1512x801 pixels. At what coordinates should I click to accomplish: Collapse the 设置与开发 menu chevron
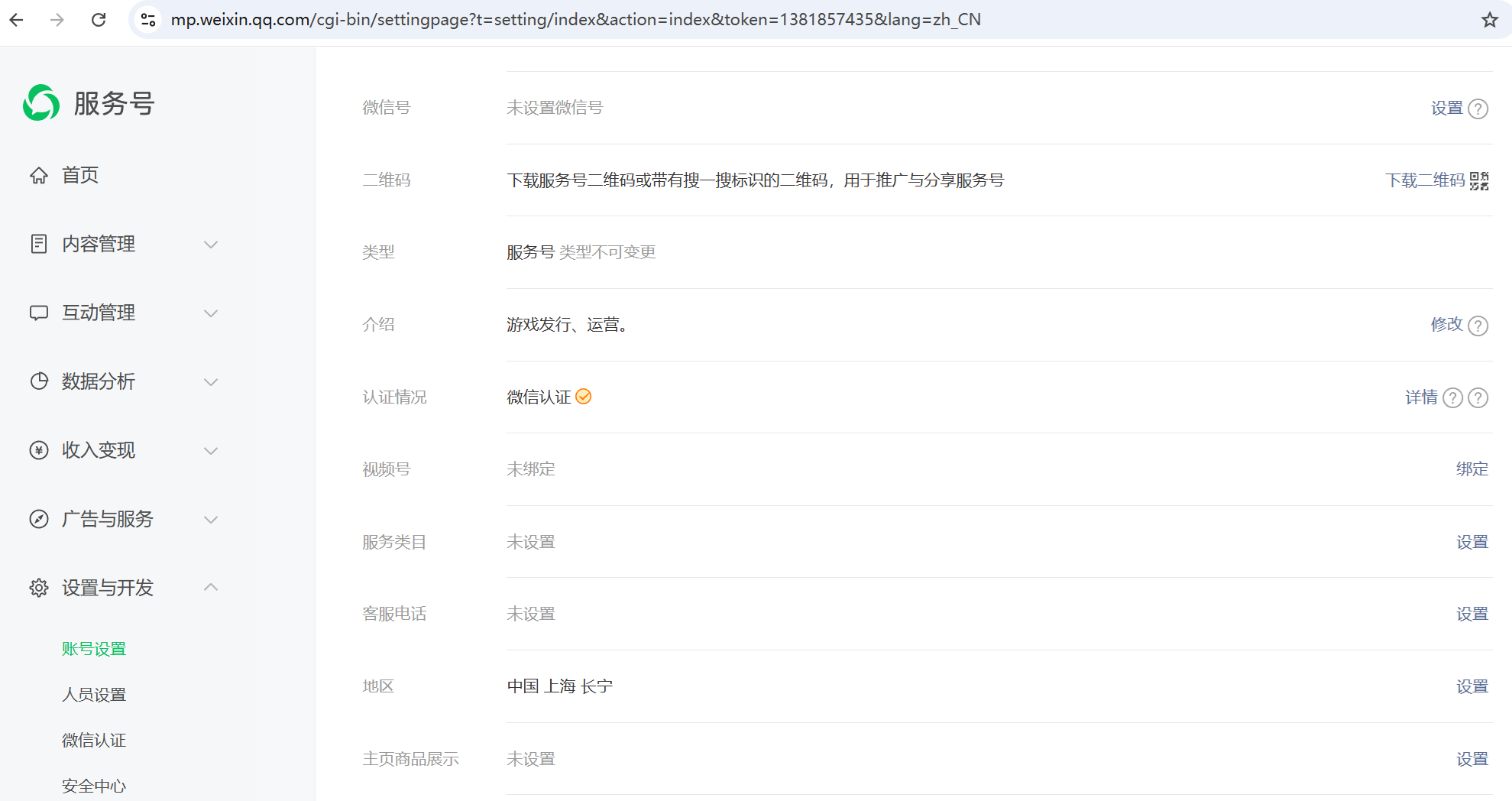click(x=211, y=587)
